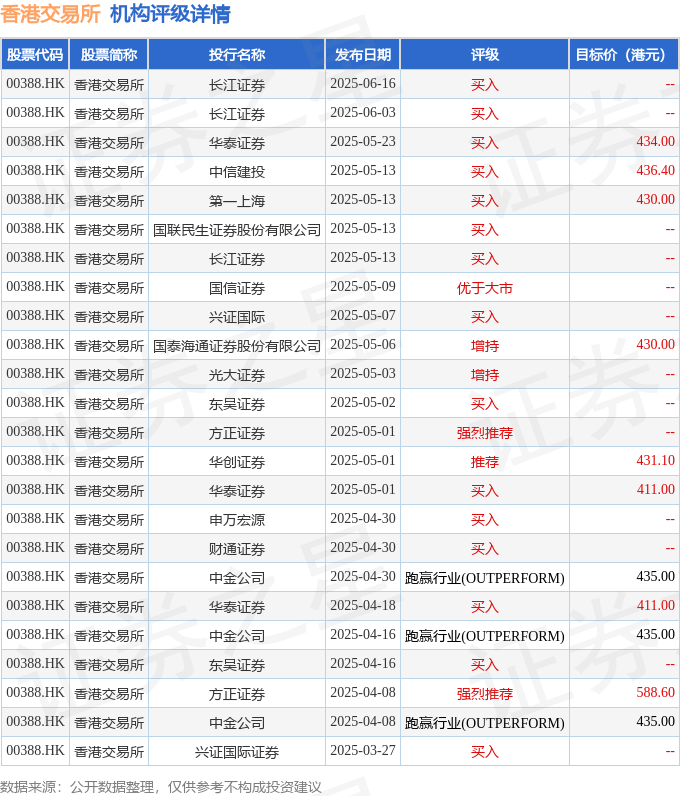The width and height of the screenshot is (680, 796).
Task: Click the target price 588.60
Action: (x=655, y=692)
